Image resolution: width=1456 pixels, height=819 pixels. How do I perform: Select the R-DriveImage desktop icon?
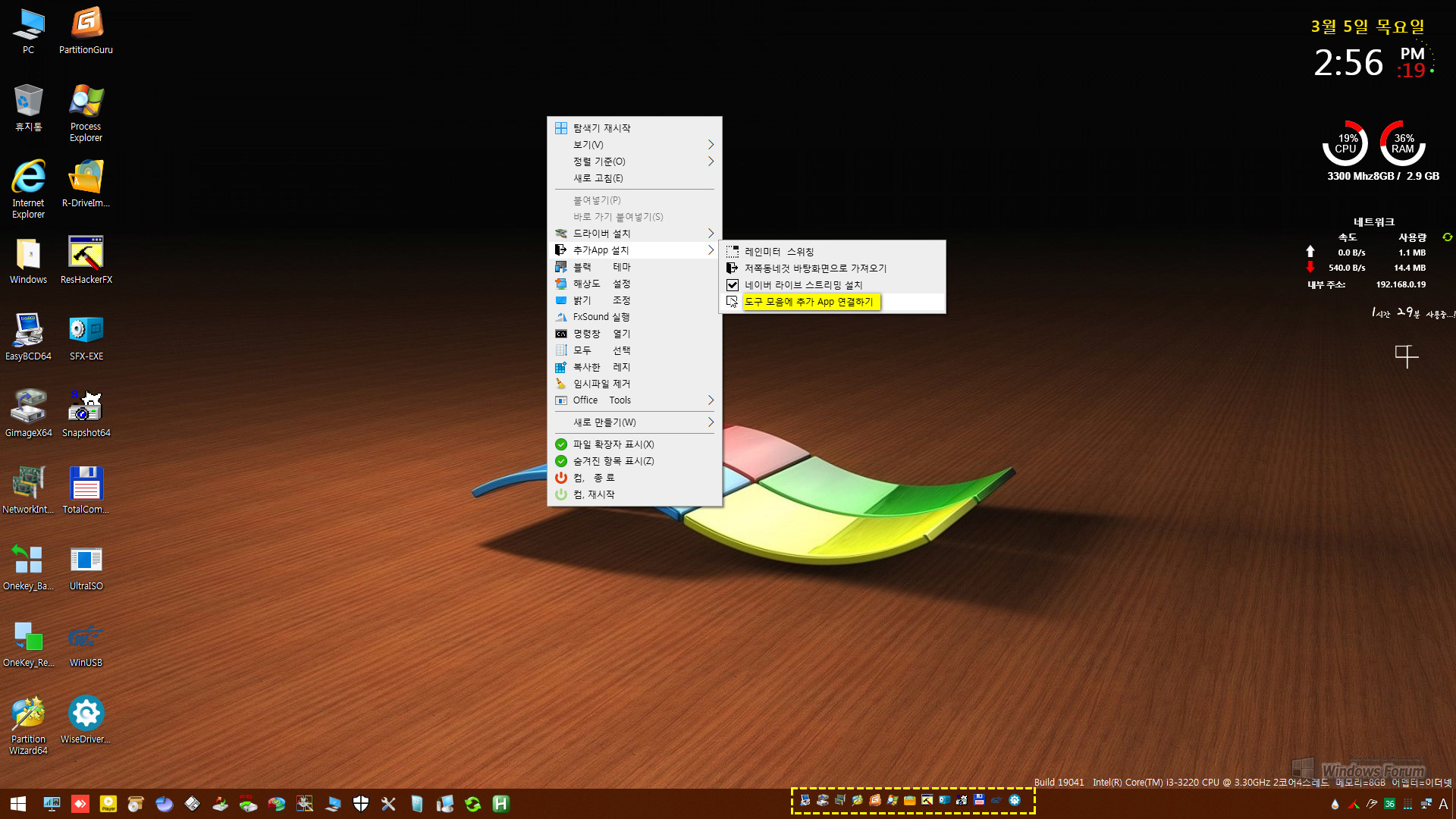point(86,184)
